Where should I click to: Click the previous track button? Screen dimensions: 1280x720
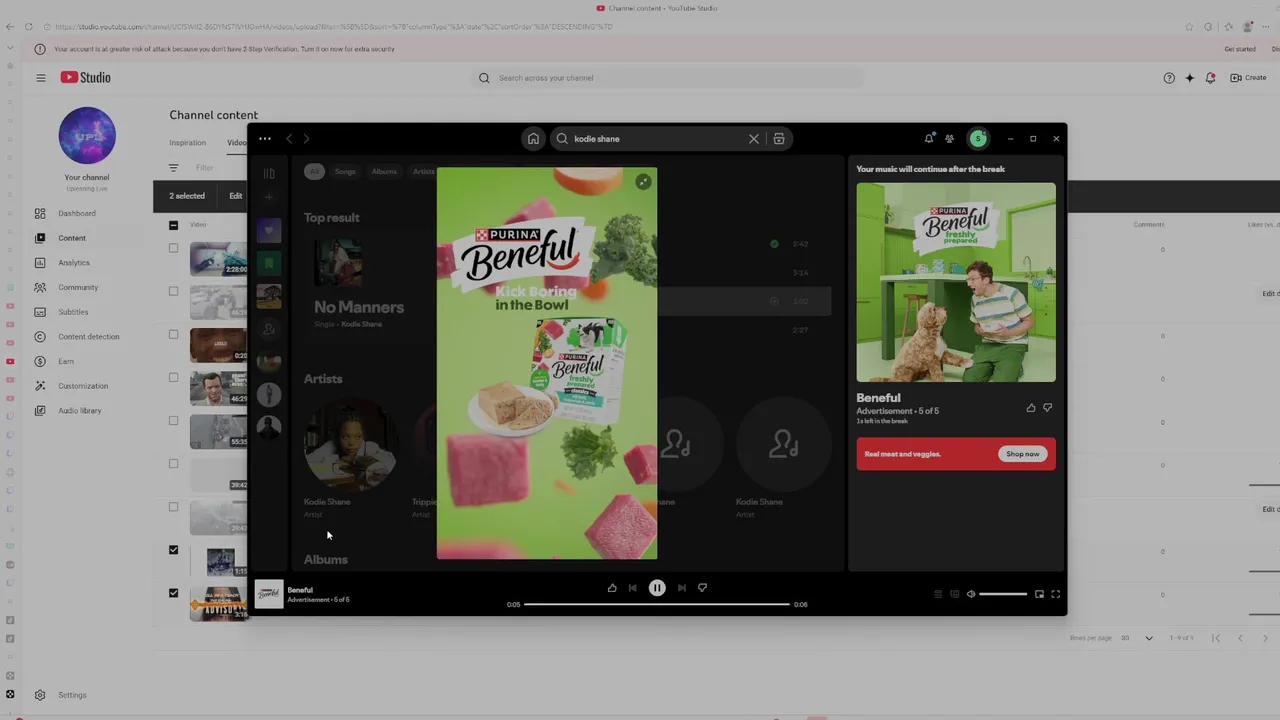tap(632, 588)
